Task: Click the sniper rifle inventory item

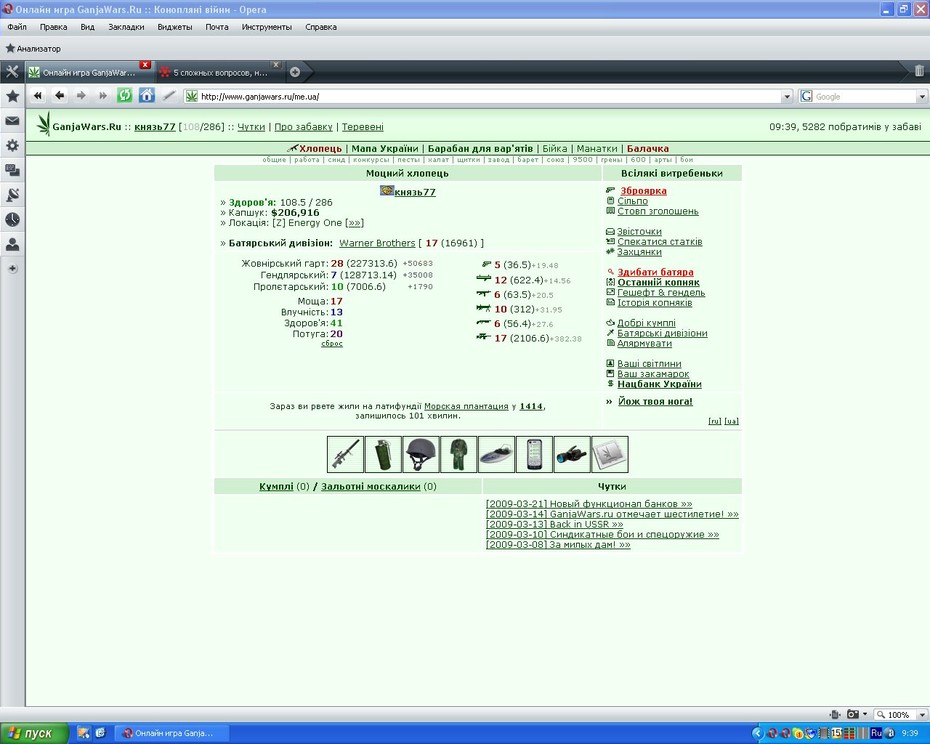Action: pos(345,454)
